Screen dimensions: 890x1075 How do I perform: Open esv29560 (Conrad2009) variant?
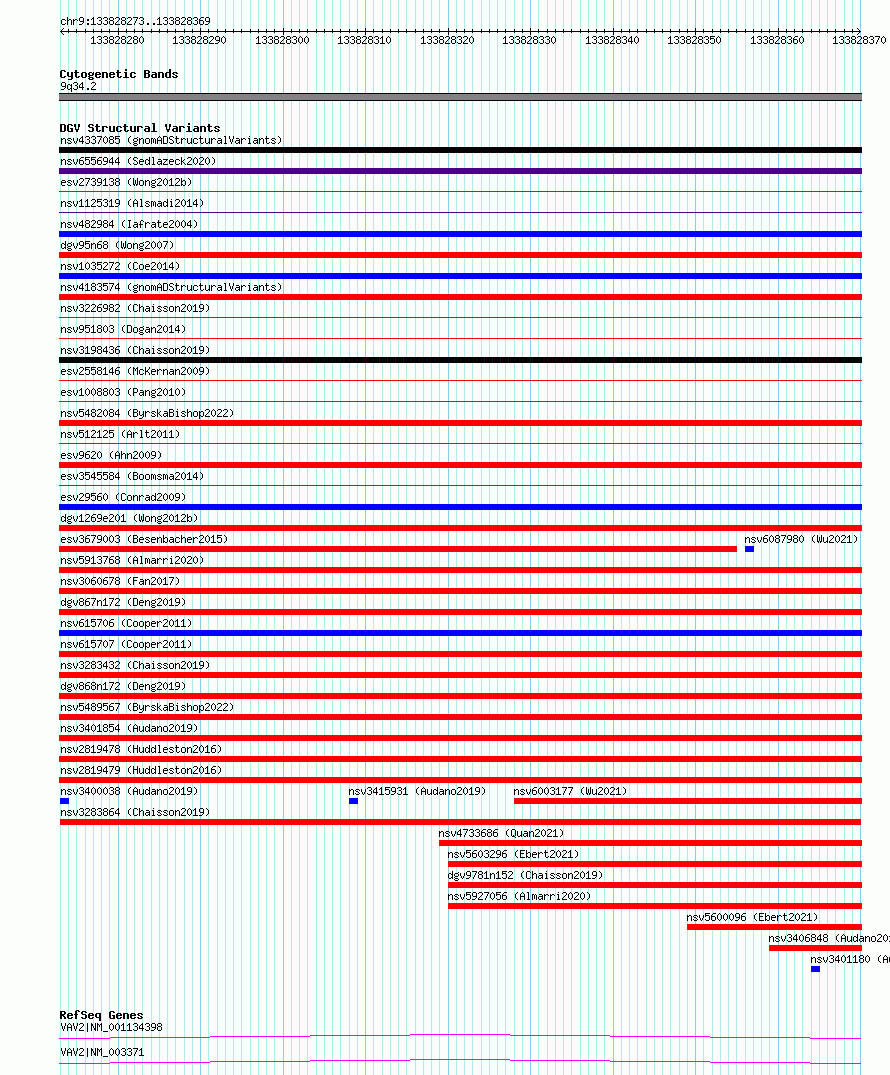[x=123, y=497]
